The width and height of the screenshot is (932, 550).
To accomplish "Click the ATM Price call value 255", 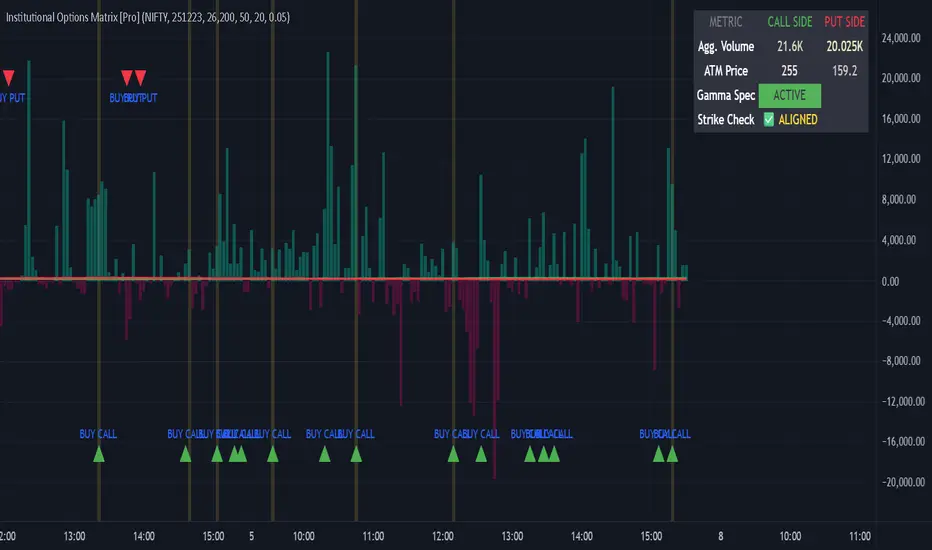I will [x=790, y=71].
